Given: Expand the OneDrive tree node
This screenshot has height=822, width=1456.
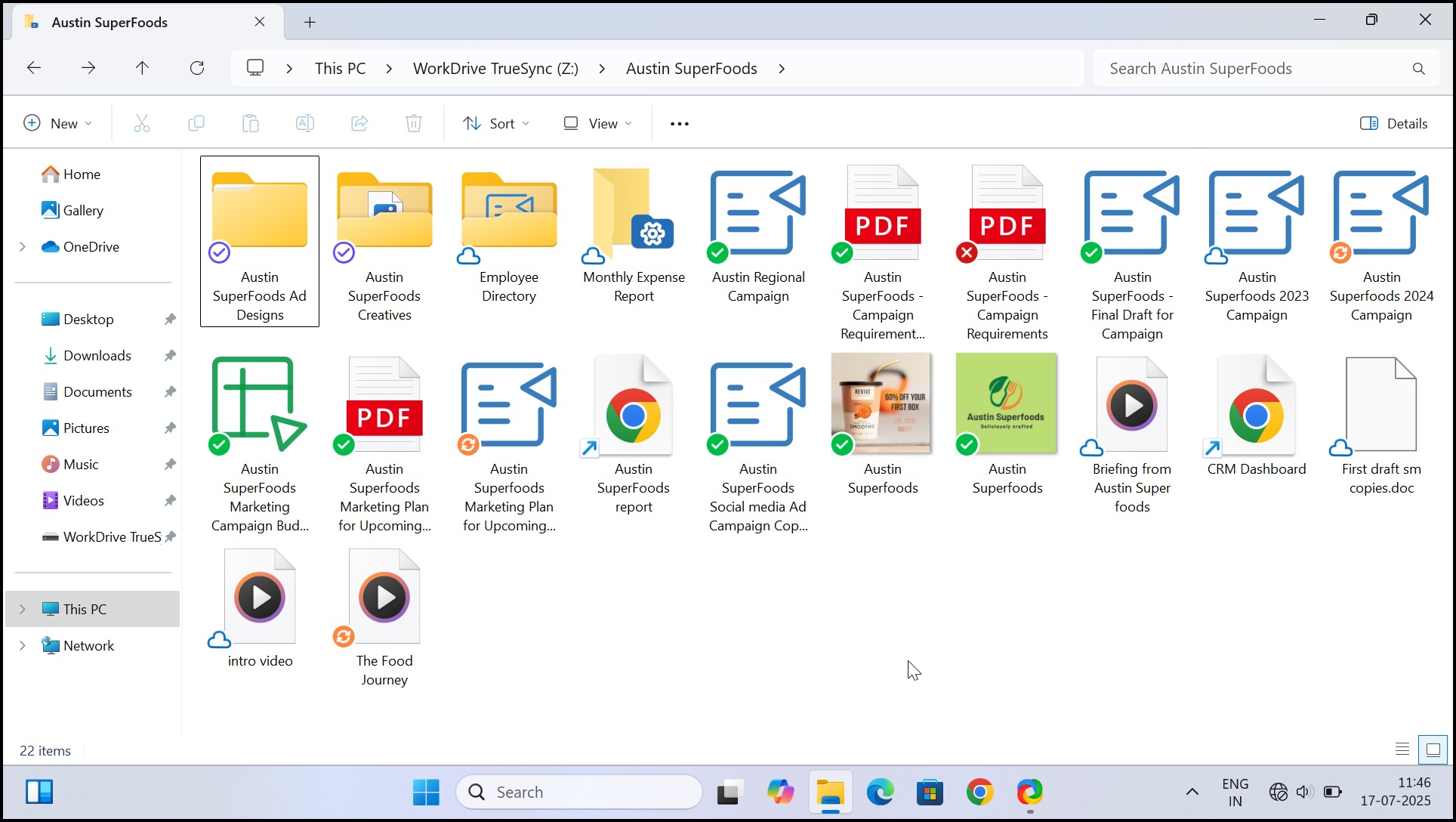Looking at the screenshot, I should (x=23, y=246).
